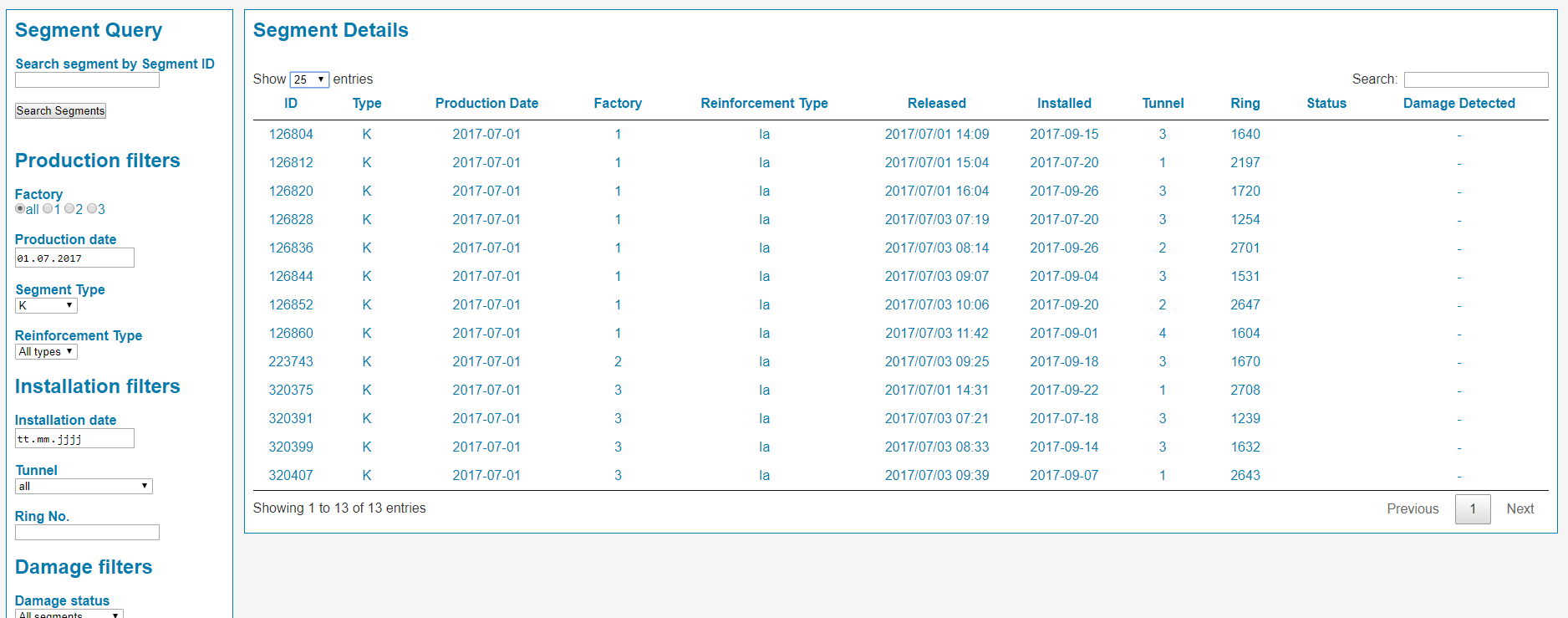The height and width of the screenshot is (618, 1568).
Task: Click page number 1 button
Action: click(1472, 509)
